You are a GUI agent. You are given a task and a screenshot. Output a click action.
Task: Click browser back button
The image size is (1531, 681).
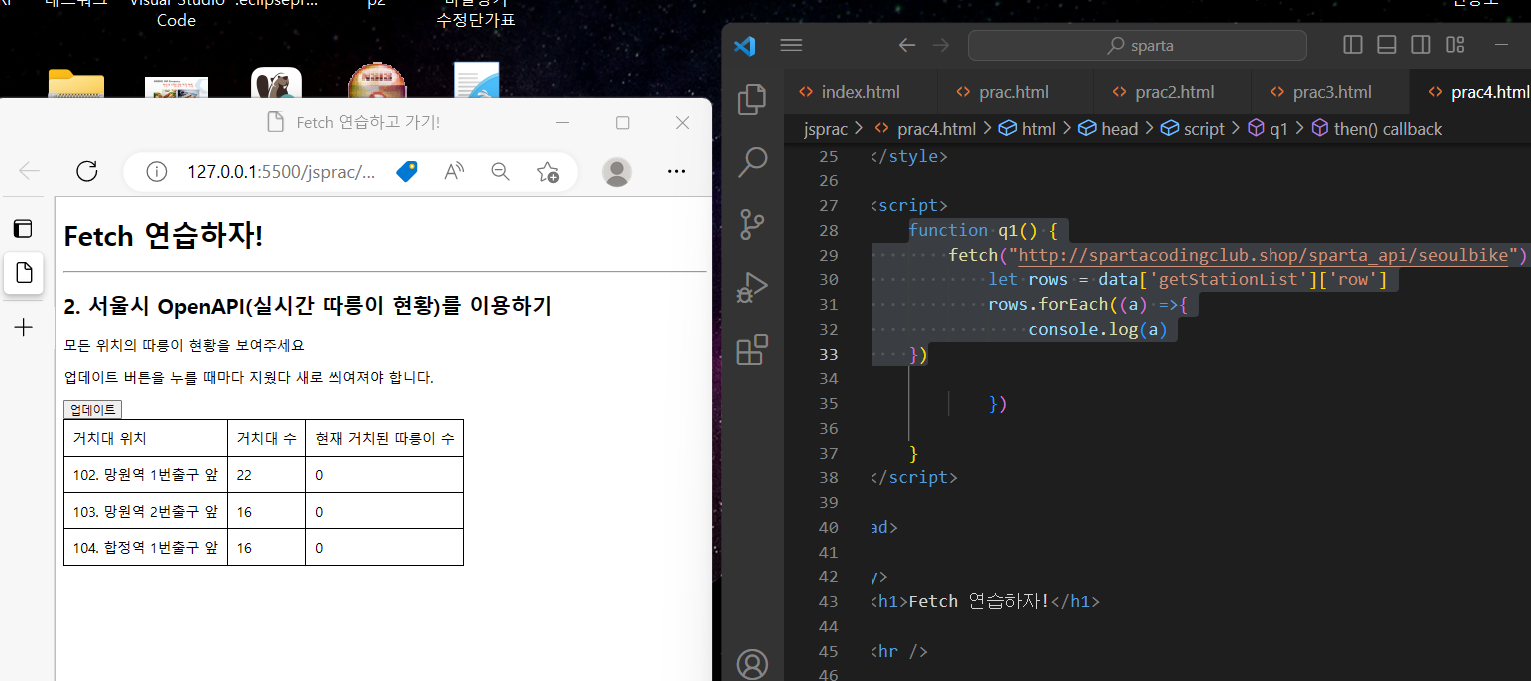click(x=30, y=171)
